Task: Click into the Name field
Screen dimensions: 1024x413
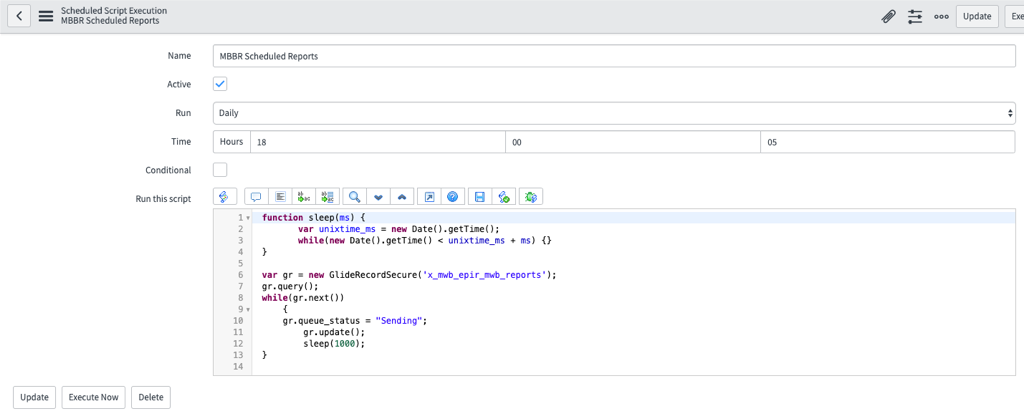Action: point(614,56)
